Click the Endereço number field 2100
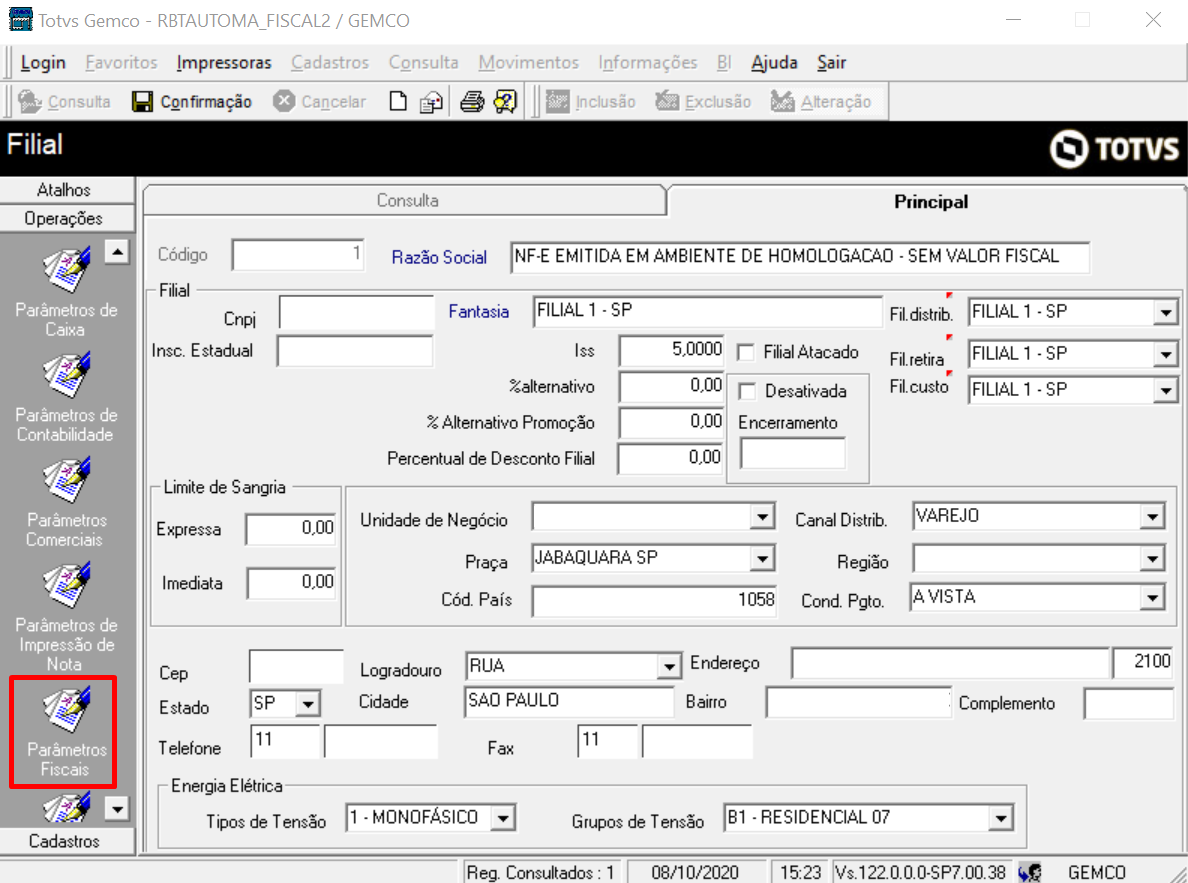The height and width of the screenshot is (883, 1188). click(1143, 662)
